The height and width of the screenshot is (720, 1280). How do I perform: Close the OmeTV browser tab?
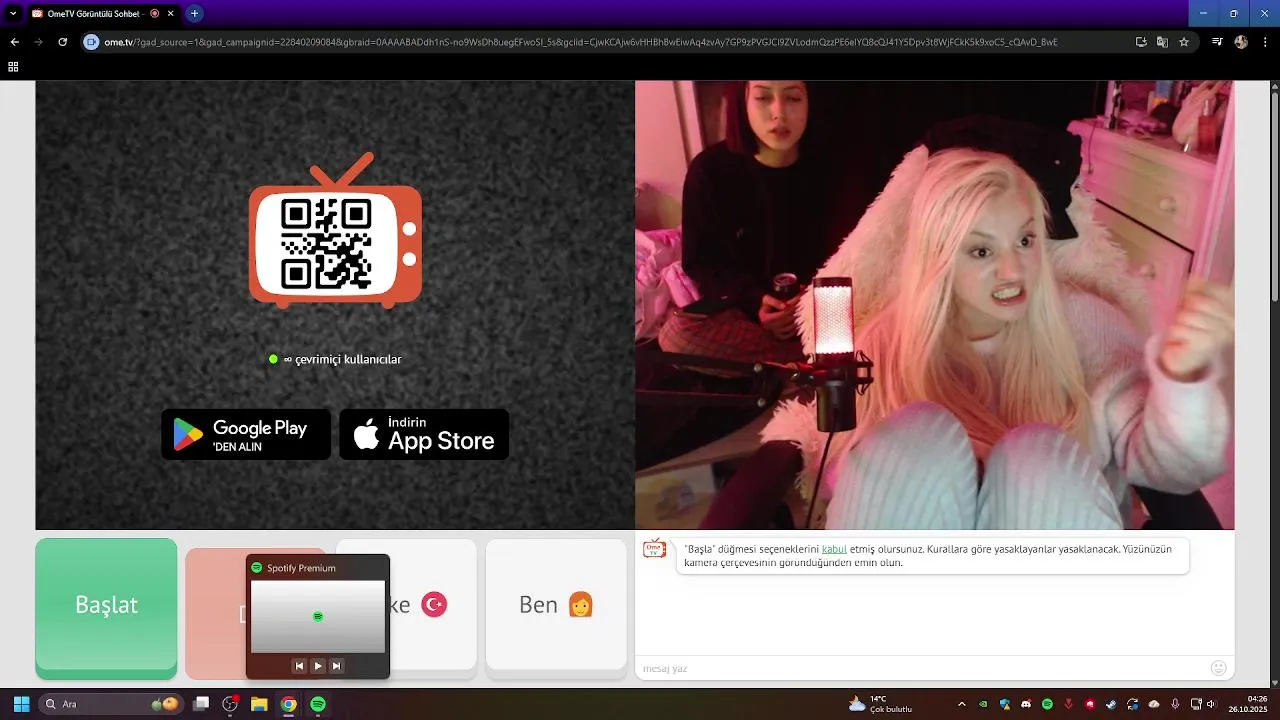[x=170, y=13]
